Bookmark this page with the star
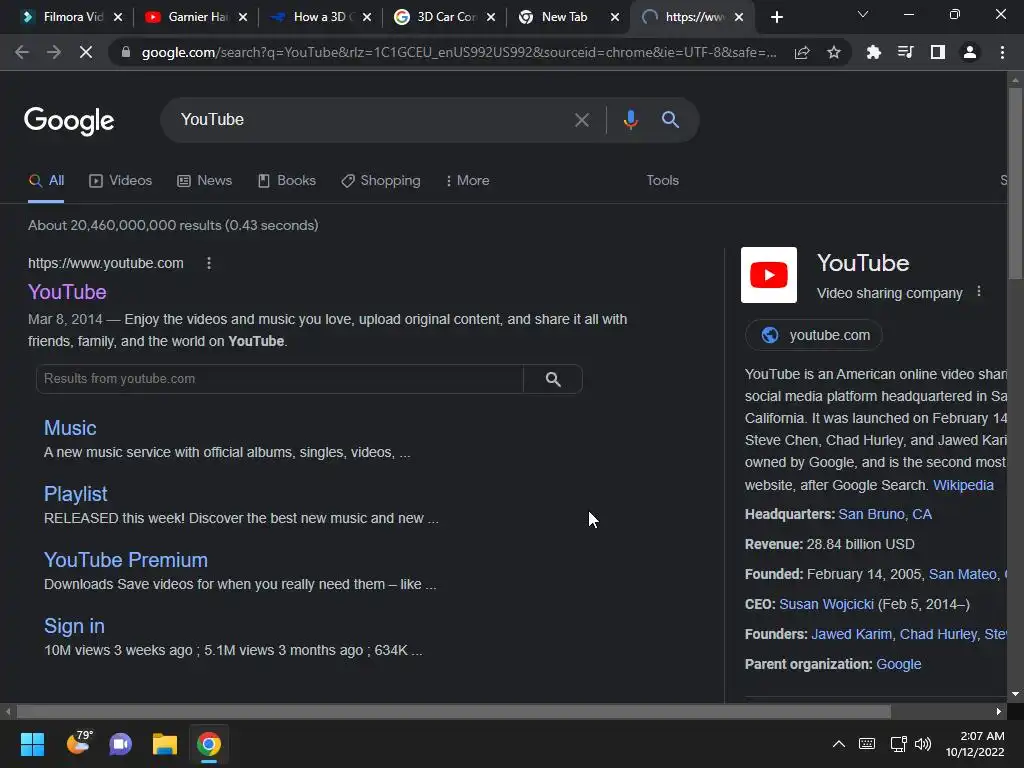The height and width of the screenshot is (768, 1024). pyautogui.click(x=834, y=52)
